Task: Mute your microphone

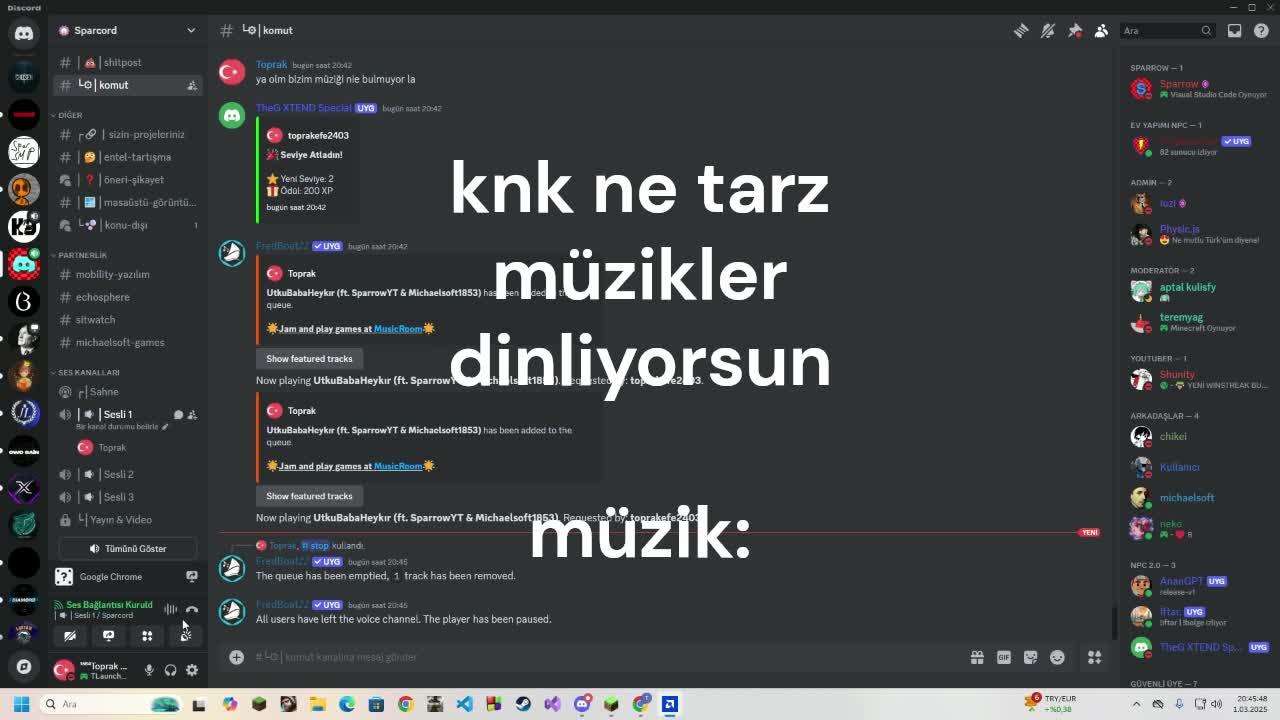Action: click(x=147, y=670)
